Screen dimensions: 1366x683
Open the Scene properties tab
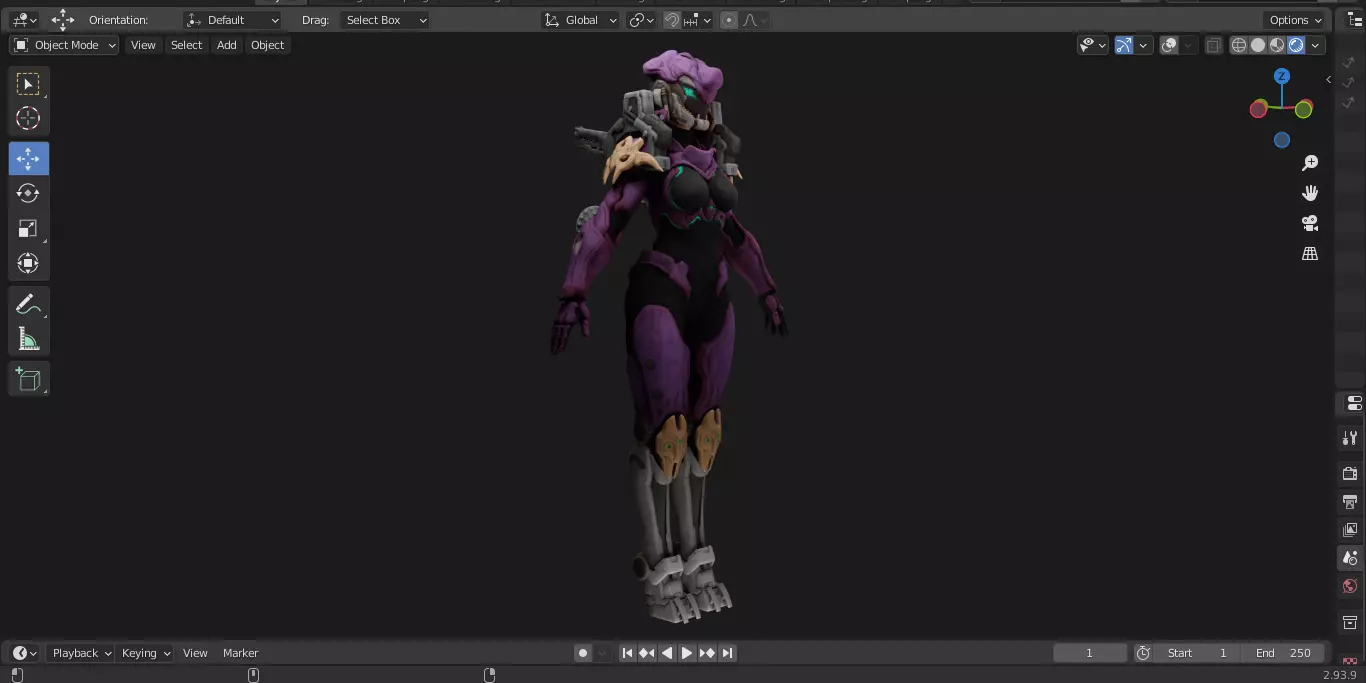(x=1350, y=558)
